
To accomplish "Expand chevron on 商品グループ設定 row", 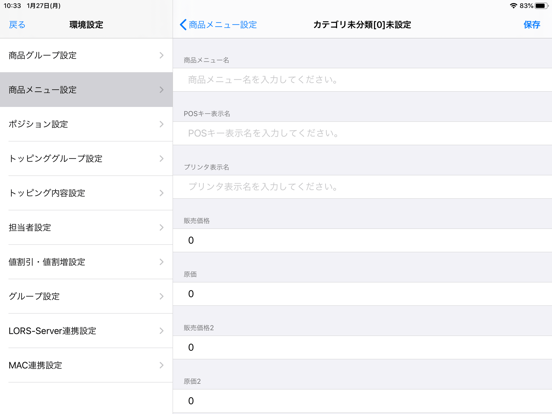I will [x=161, y=55].
